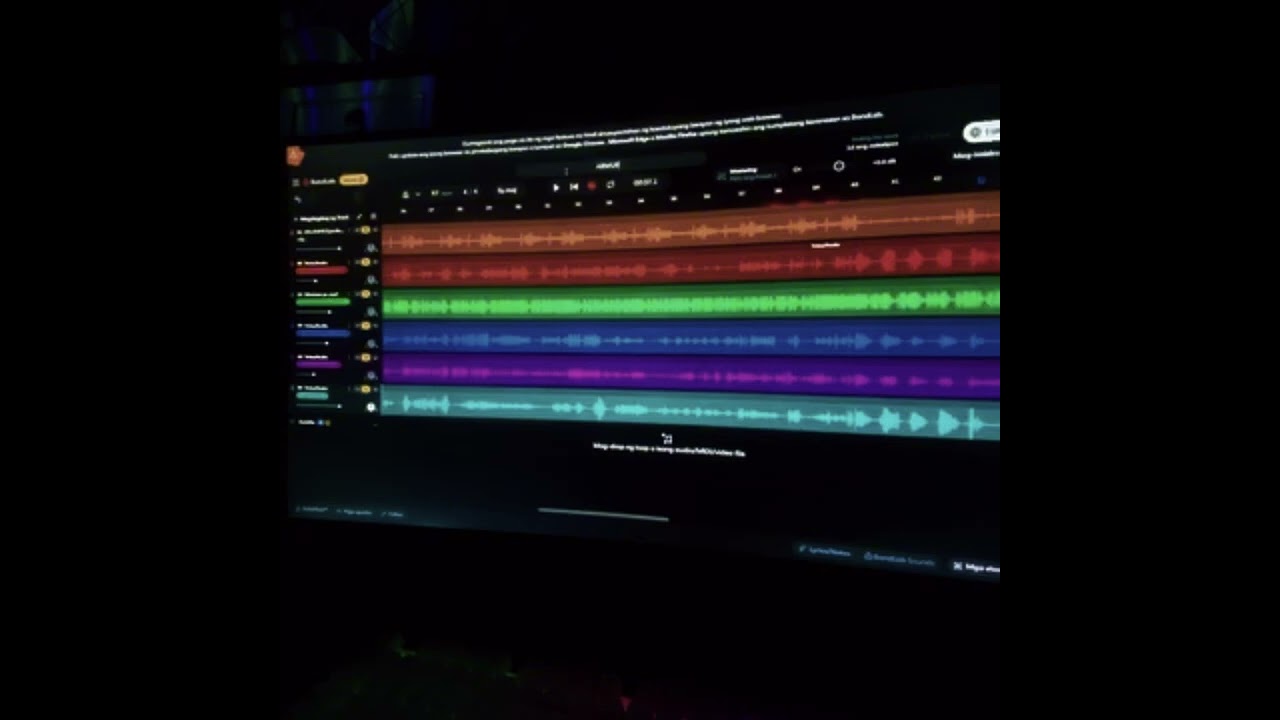The image size is (1280, 720).
Task: Toggle the yellow button on the green track
Action: click(365, 294)
